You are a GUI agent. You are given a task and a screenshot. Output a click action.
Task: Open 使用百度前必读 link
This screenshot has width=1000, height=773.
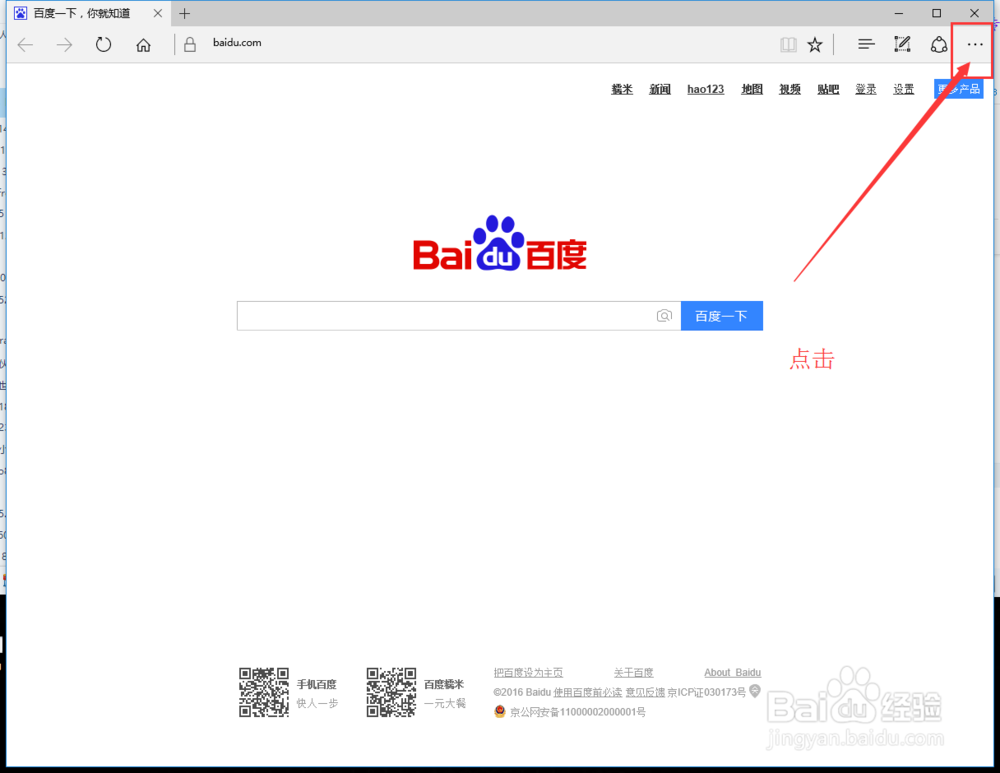[x=587, y=693]
